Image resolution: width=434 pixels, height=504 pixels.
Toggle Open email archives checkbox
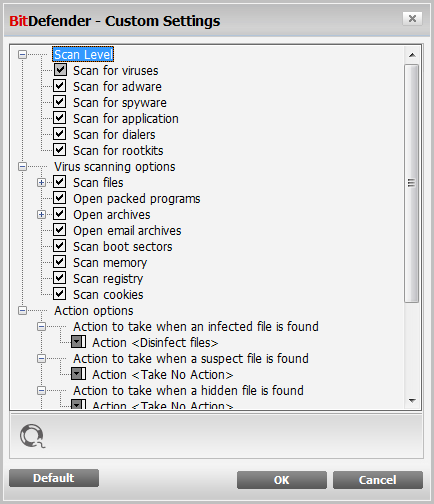pos(60,230)
